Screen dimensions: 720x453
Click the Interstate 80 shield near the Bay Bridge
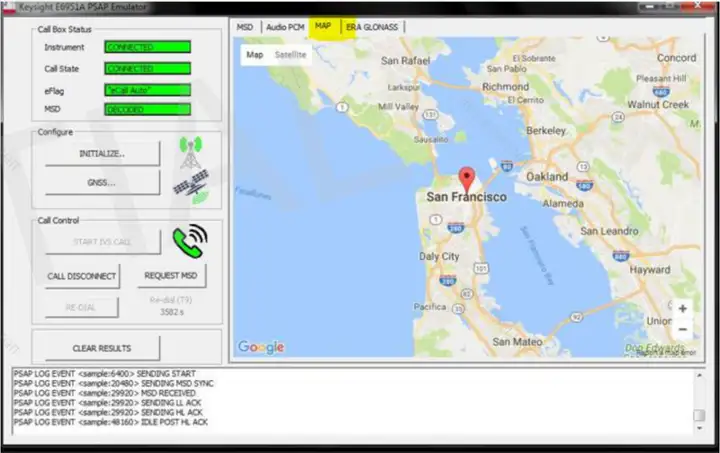pyautogui.click(x=506, y=165)
